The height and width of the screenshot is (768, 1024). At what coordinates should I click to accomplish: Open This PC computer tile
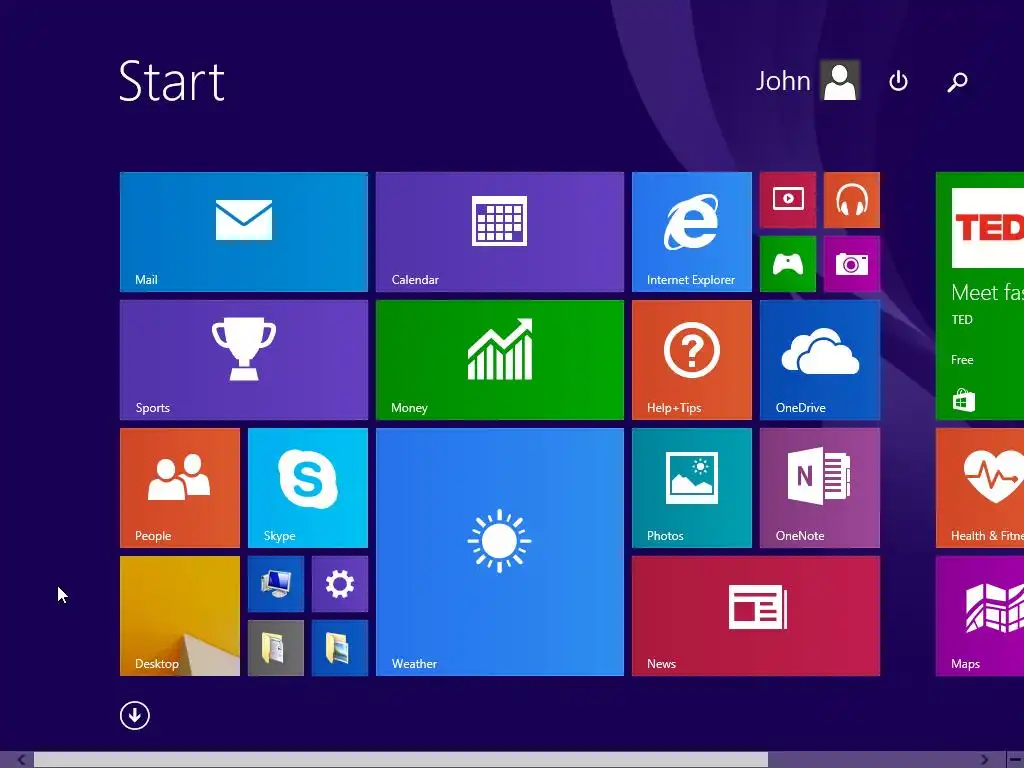point(276,584)
